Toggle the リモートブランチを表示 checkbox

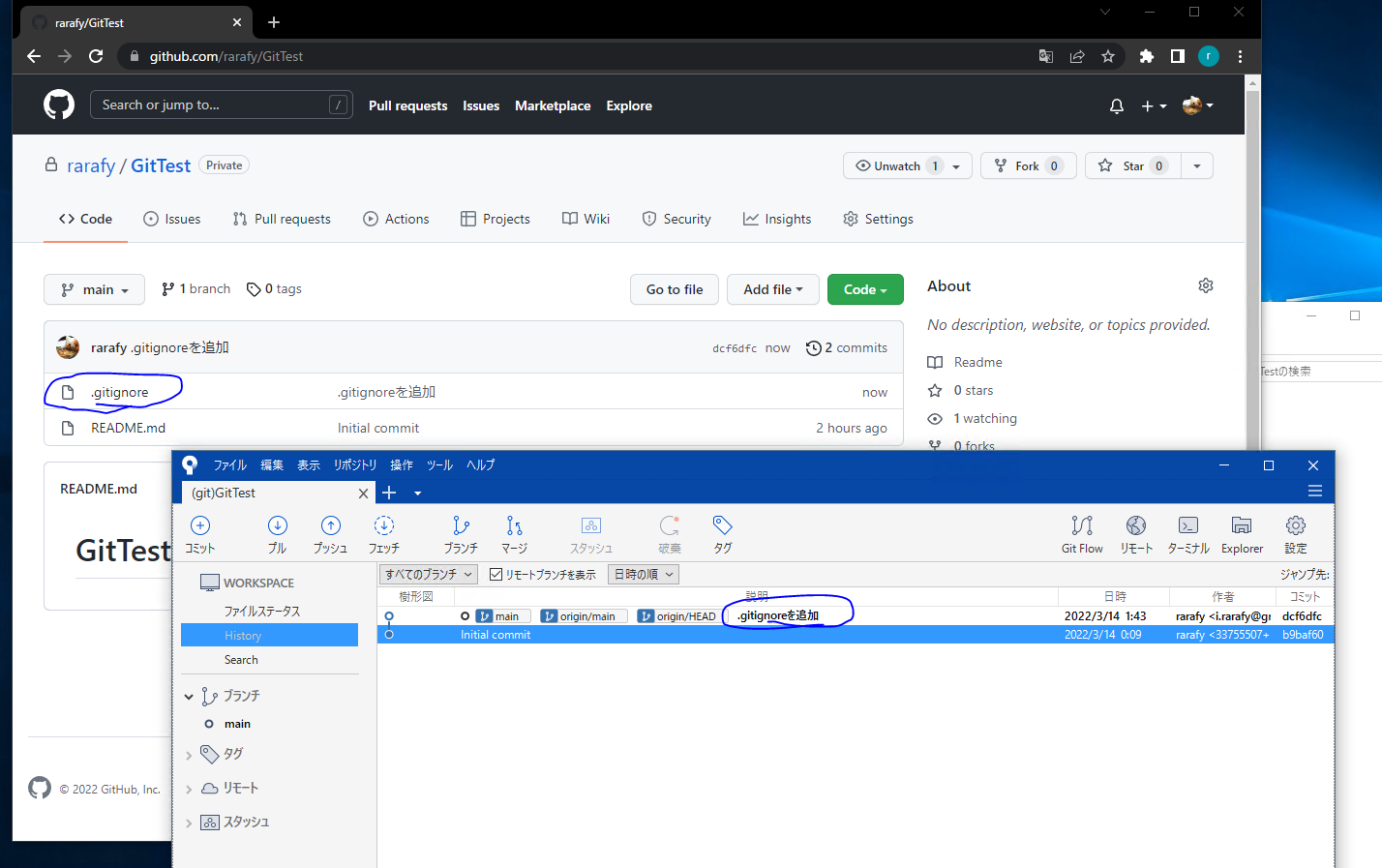[x=496, y=573]
